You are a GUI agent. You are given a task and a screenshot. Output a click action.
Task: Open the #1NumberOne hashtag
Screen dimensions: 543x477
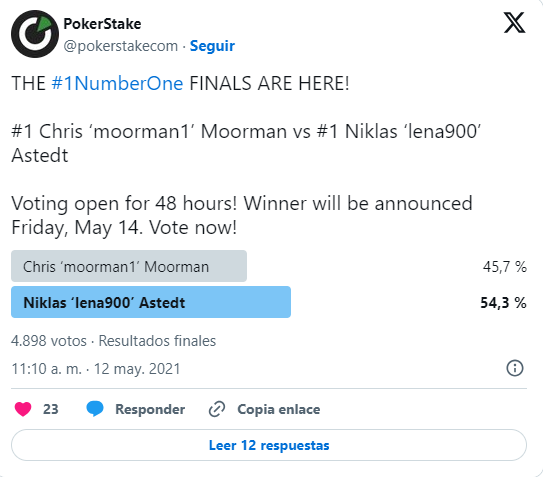click(x=117, y=83)
